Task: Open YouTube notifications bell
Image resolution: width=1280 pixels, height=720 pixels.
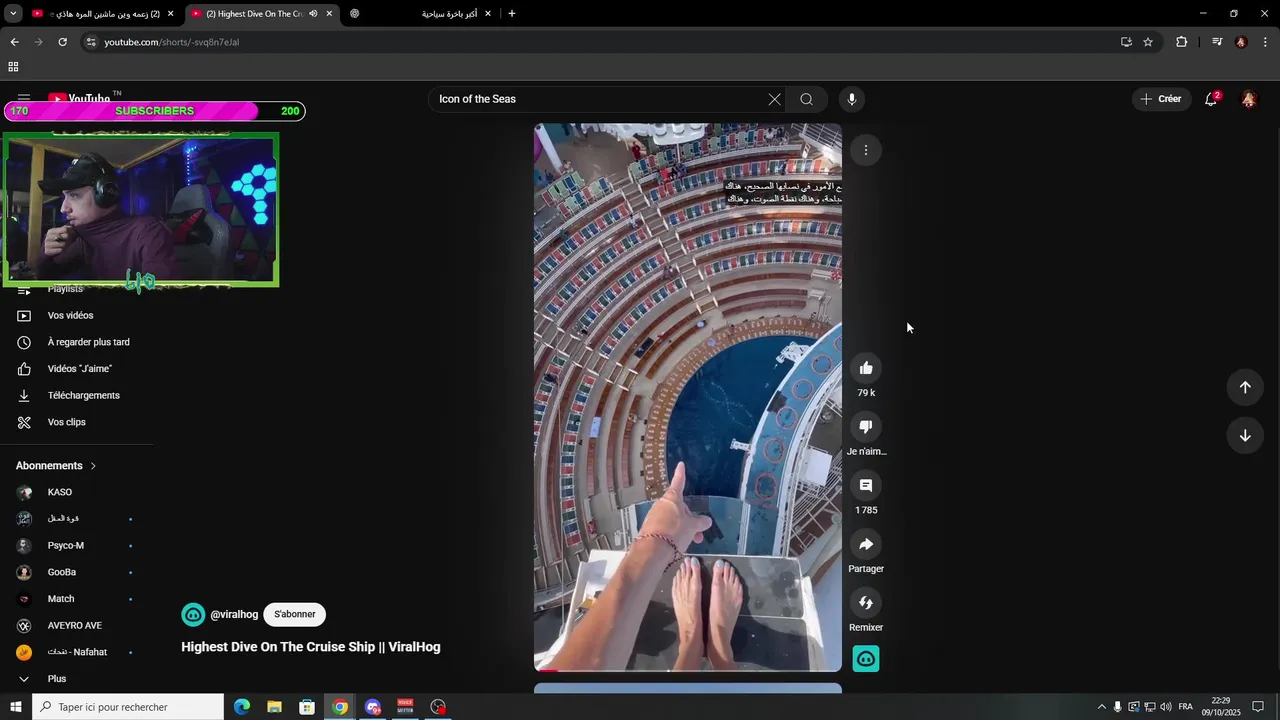Action: [1211, 99]
